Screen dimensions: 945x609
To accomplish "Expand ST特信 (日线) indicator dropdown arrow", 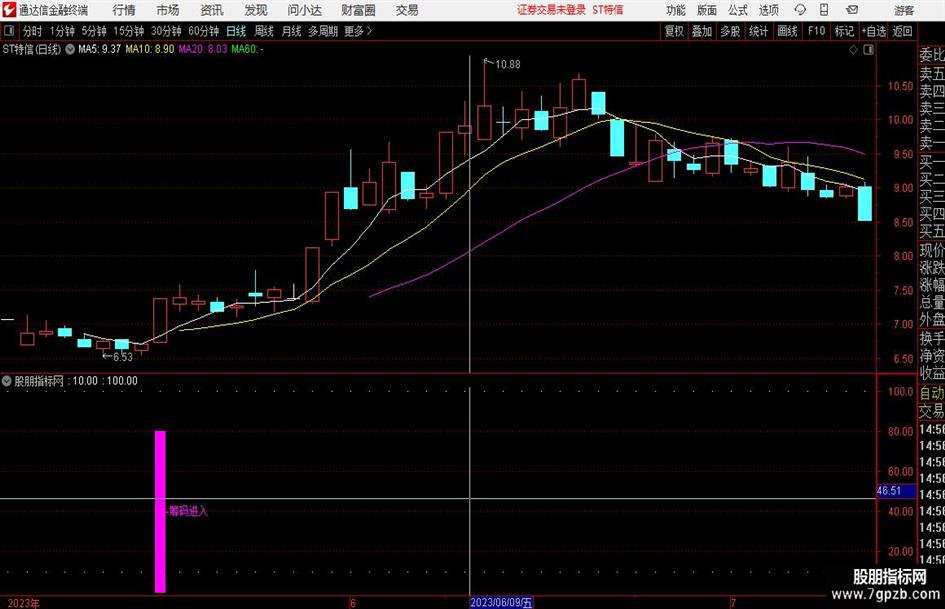I will click(70, 49).
